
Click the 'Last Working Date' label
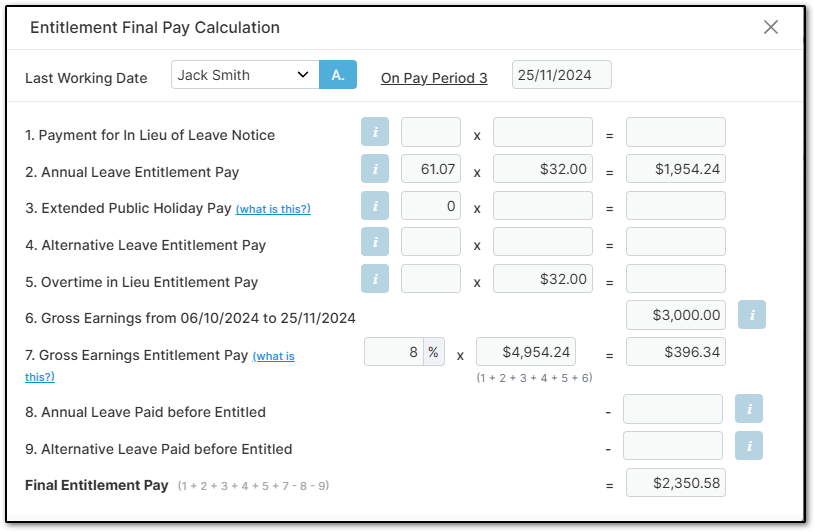[86, 78]
